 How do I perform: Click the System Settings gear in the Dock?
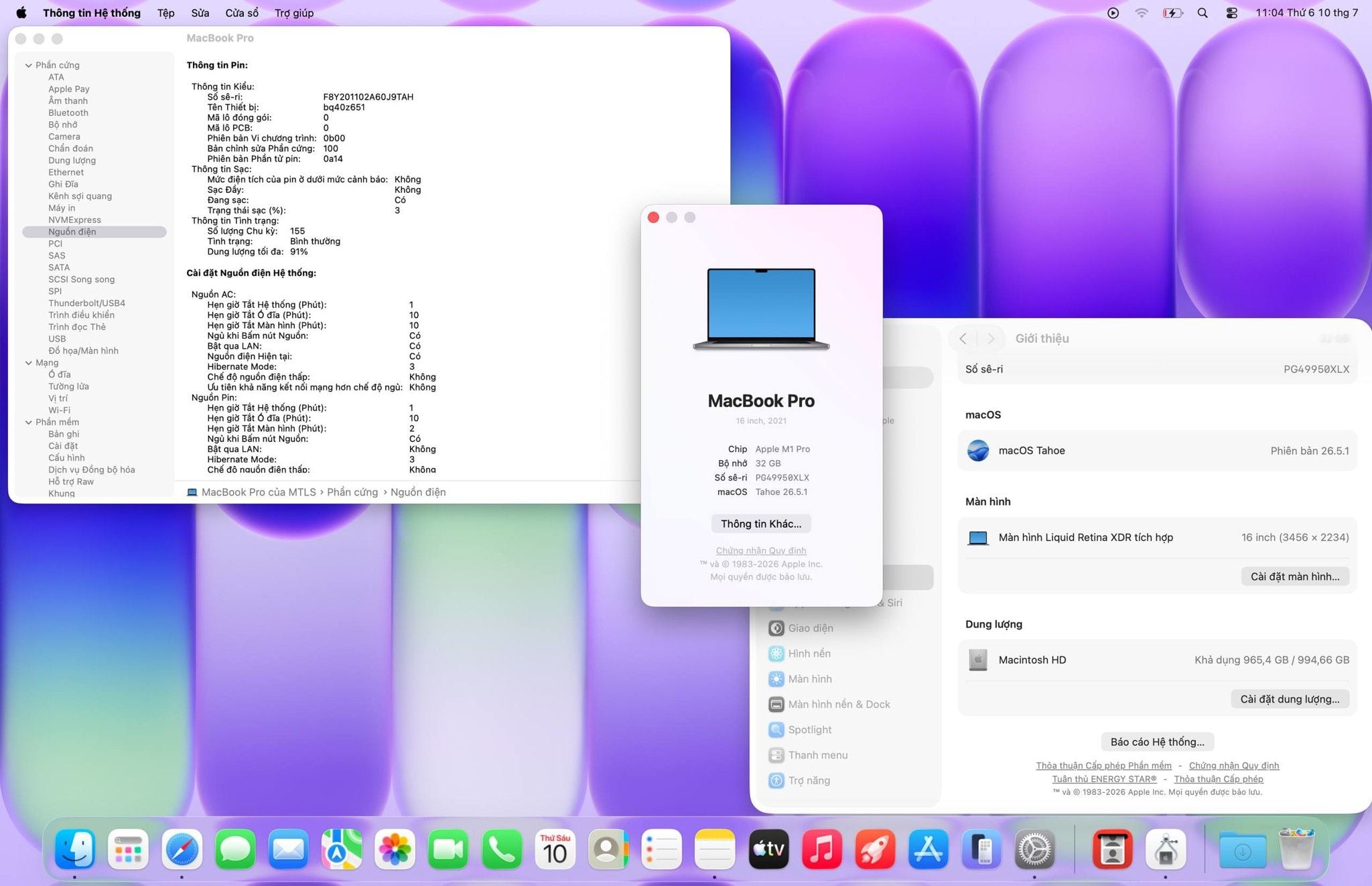click(x=1035, y=849)
